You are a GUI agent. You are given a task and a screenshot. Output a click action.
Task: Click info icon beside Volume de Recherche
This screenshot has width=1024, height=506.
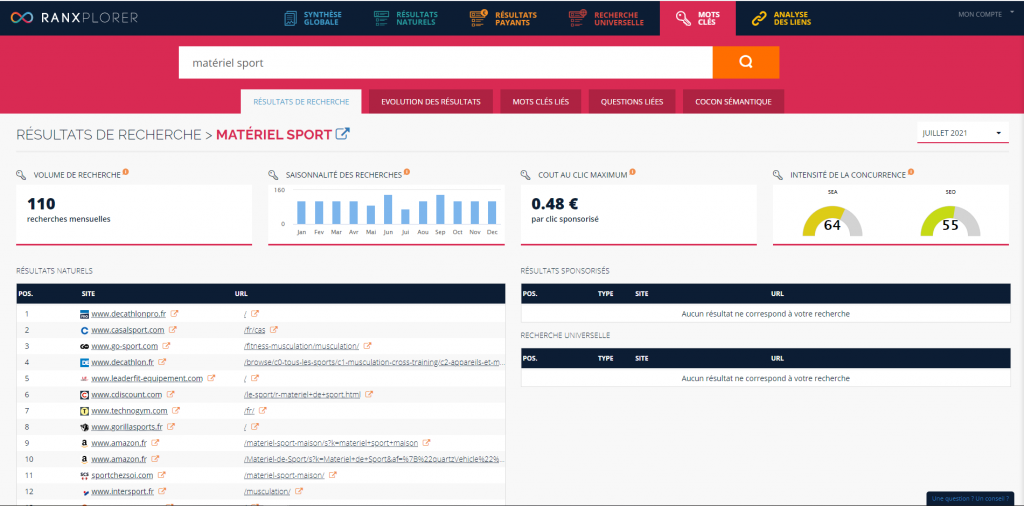point(125,172)
